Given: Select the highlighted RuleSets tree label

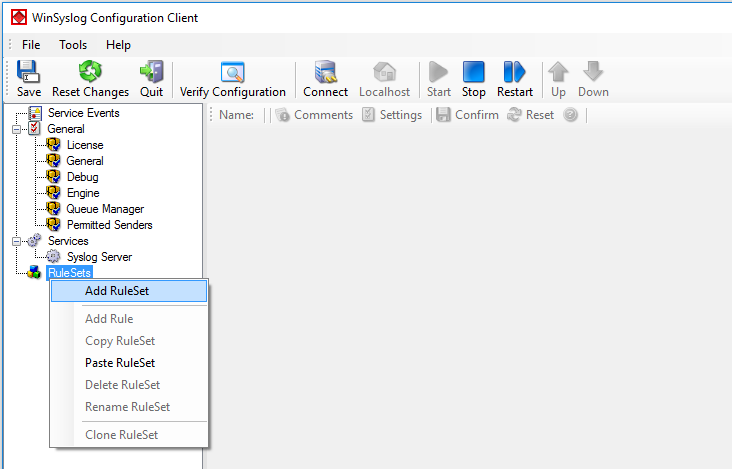Looking at the screenshot, I should tap(69, 273).
